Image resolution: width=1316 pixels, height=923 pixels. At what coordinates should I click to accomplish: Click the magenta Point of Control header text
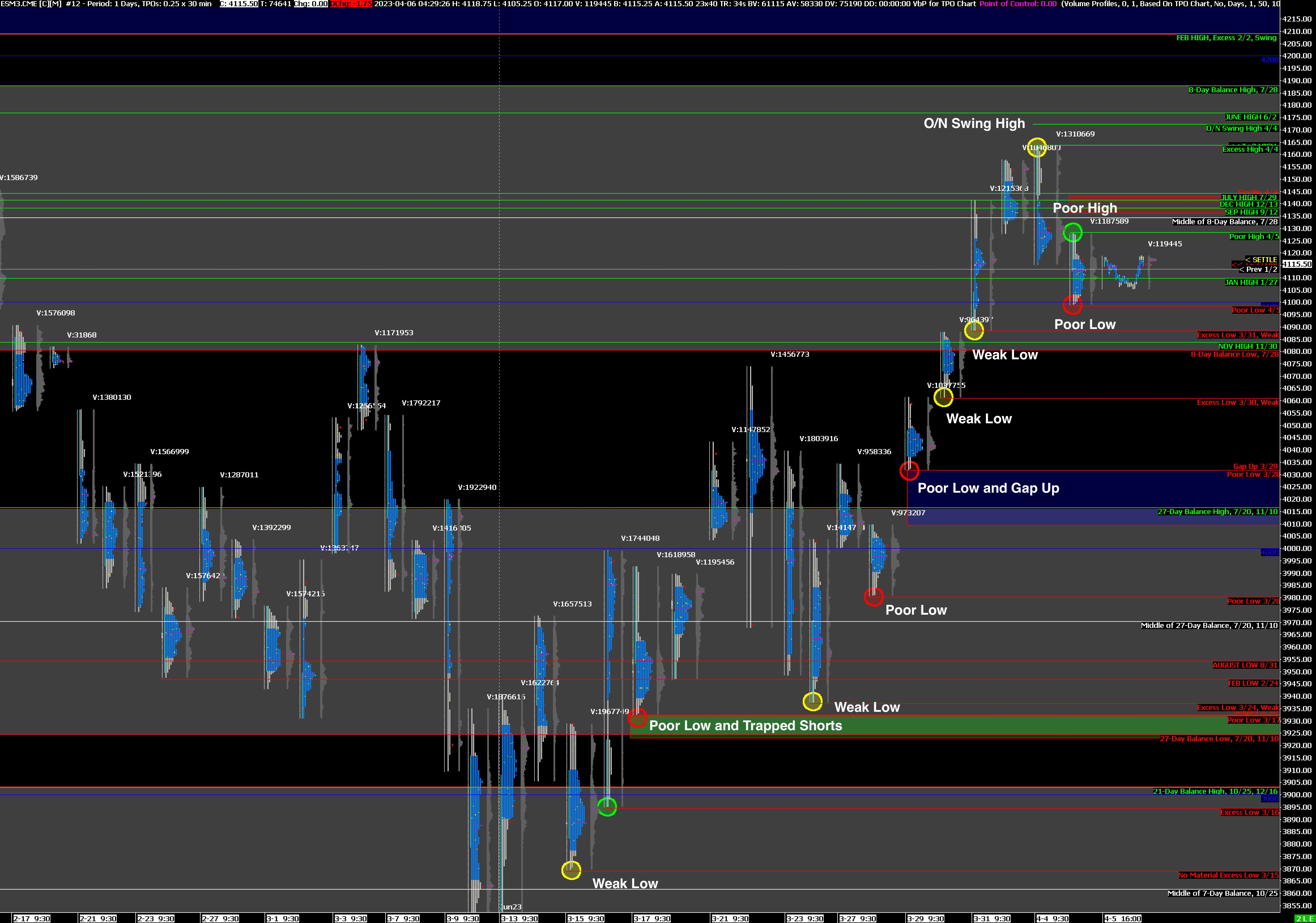1017,4
